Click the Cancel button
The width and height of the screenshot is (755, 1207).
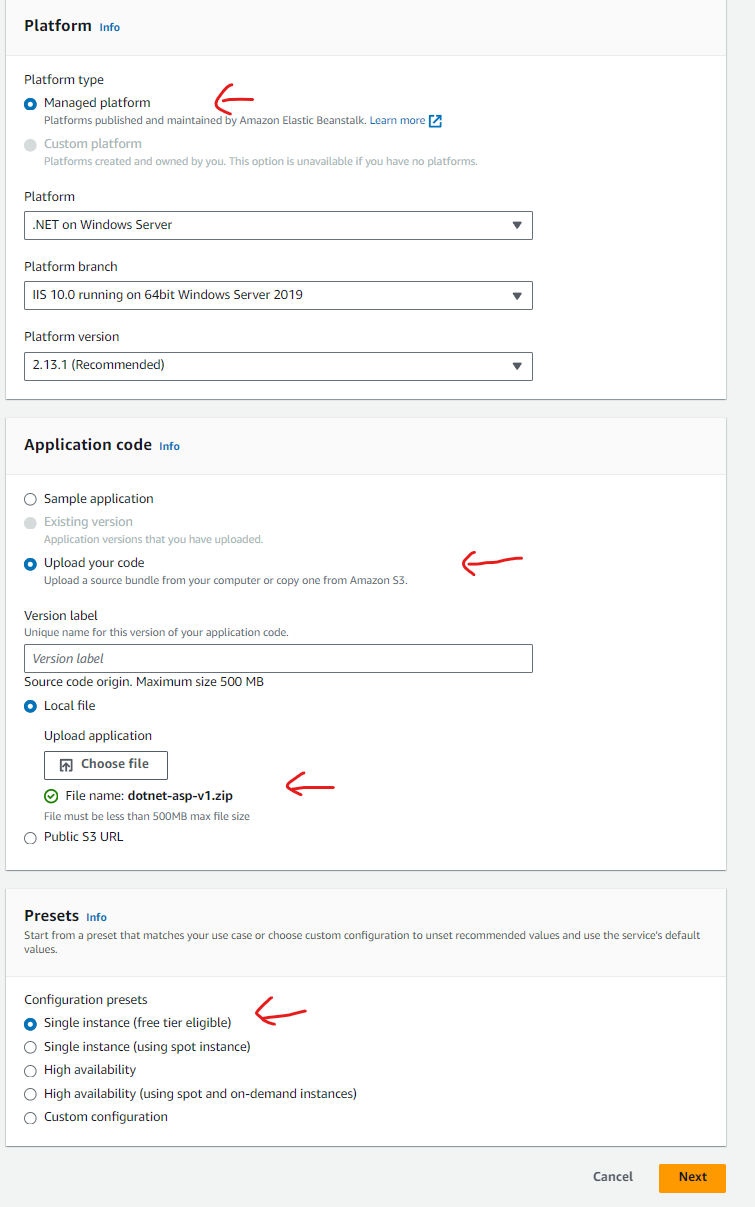(x=613, y=1177)
